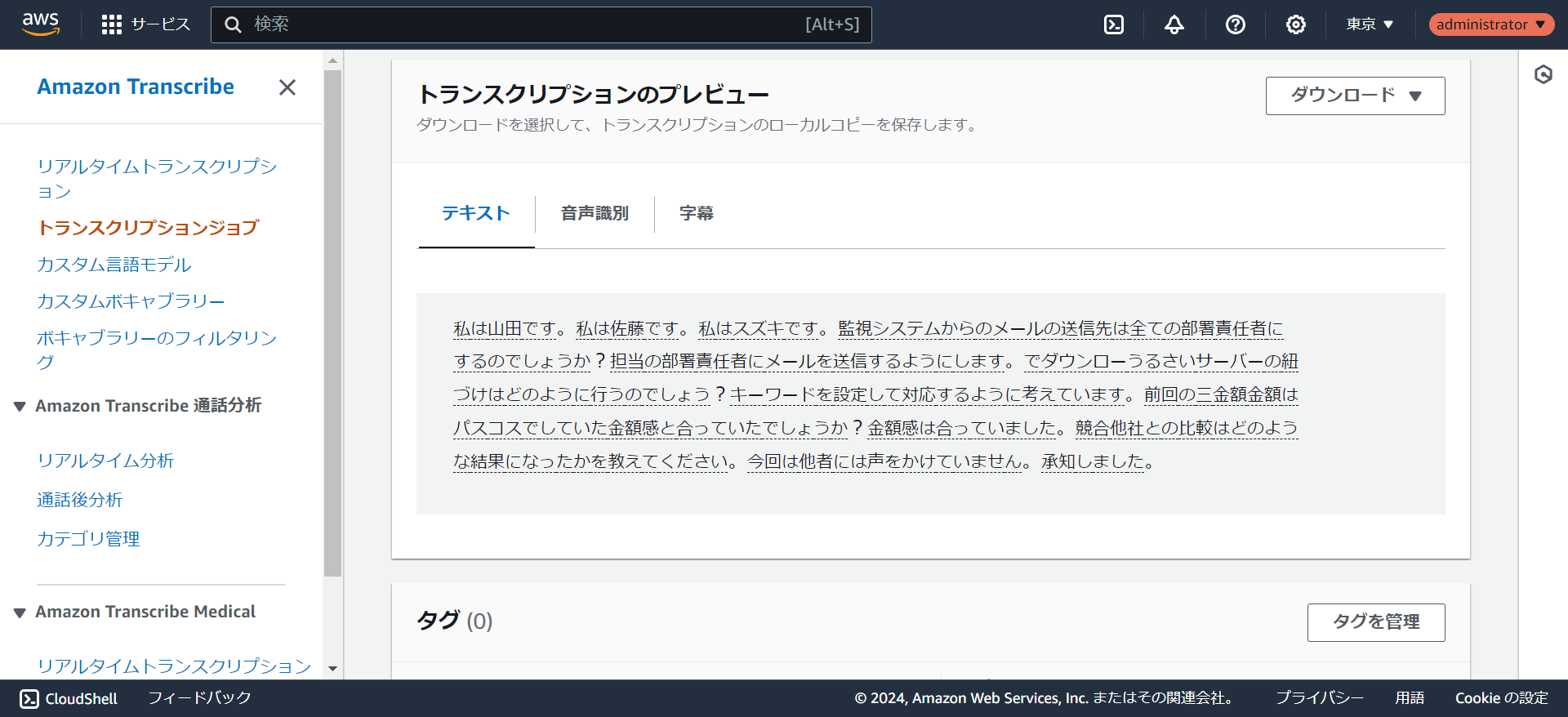Open the services grid menu icon
The width and height of the screenshot is (1568, 717).
tap(112, 24)
